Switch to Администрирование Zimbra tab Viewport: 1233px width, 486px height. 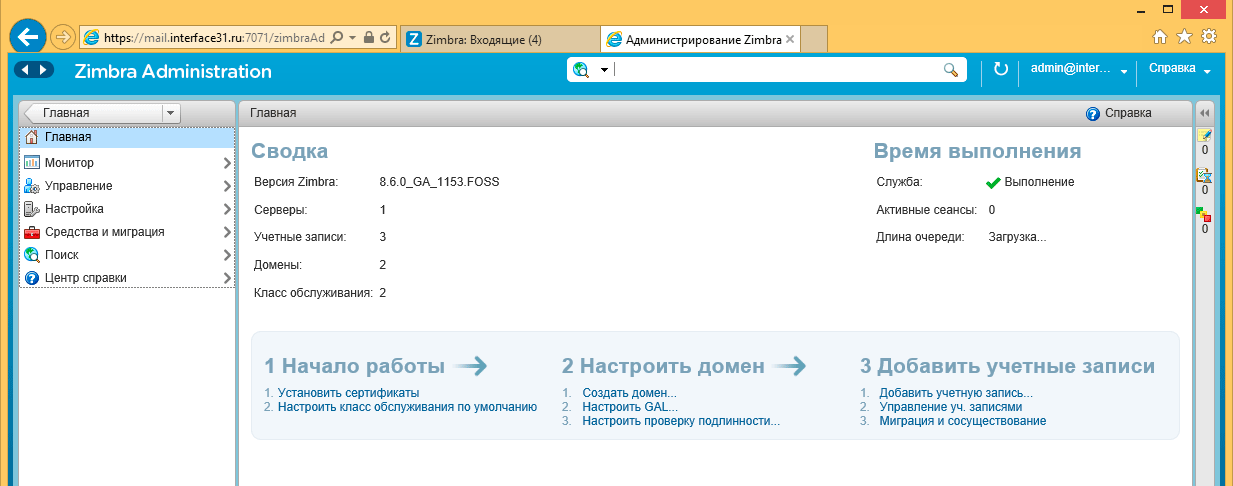(700, 39)
